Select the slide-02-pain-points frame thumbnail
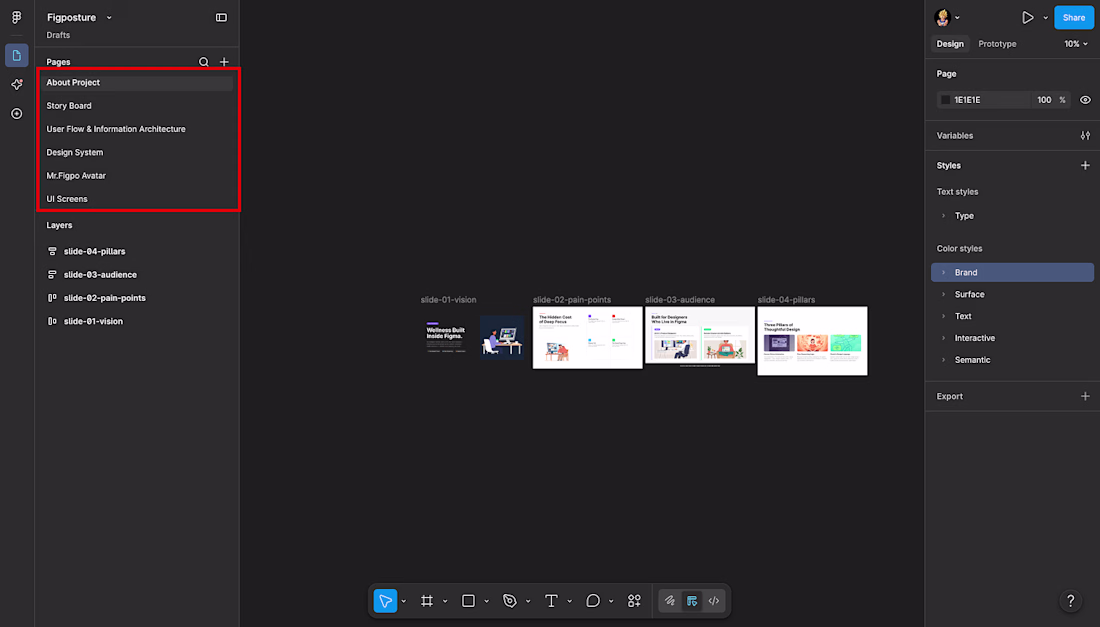This screenshot has width=1100, height=627. point(587,337)
